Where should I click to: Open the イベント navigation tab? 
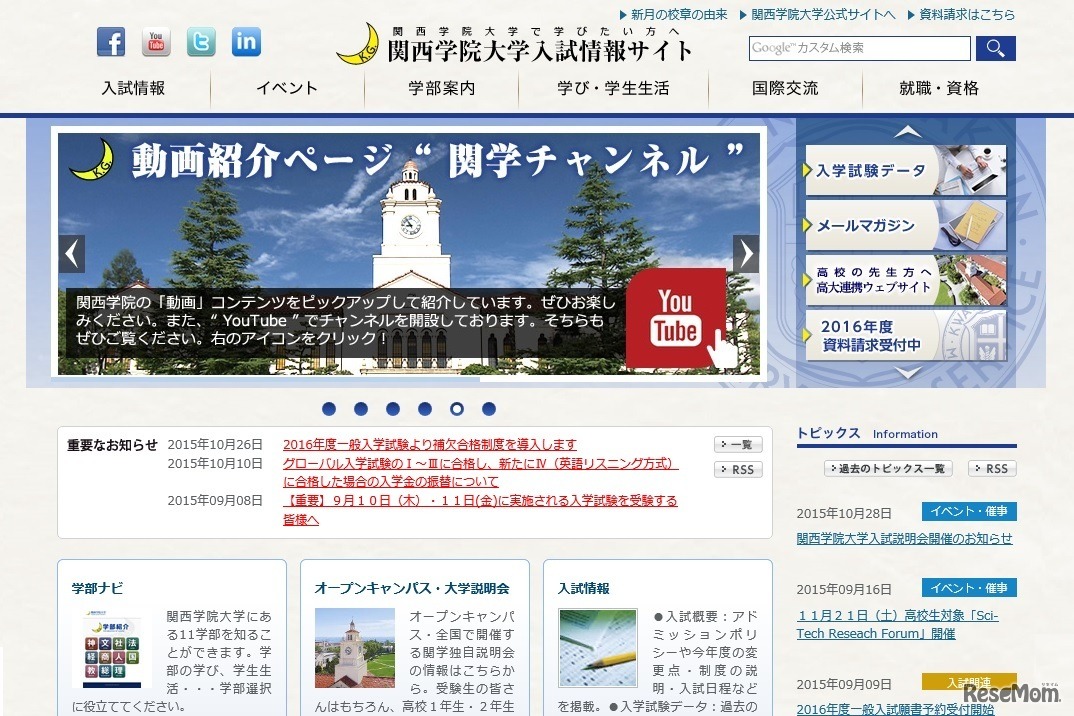[x=286, y=89]
